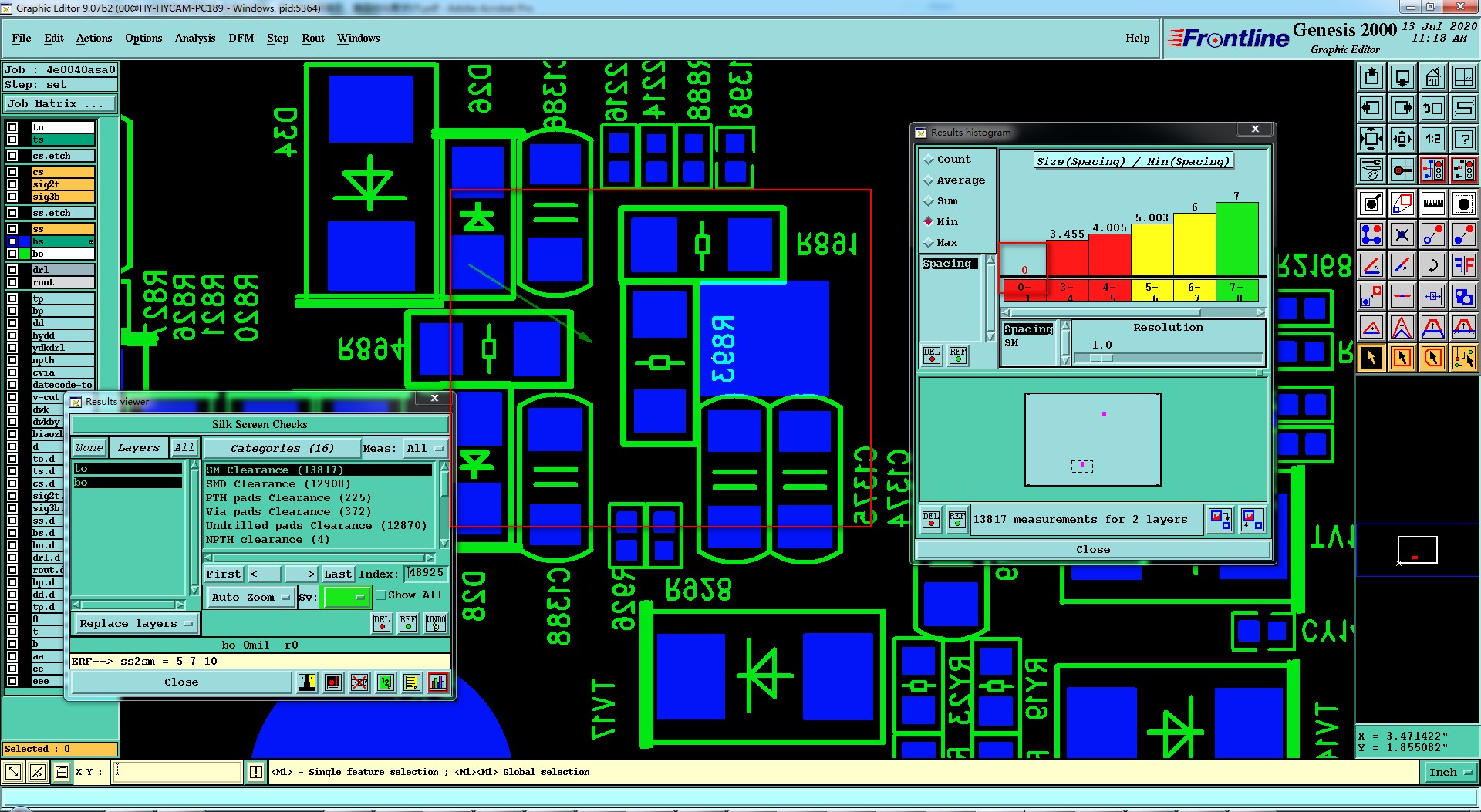Viewport: 1481px width, 812px height.
Task: Click the pan down icon in right toolbar
Action: pyautogui.click(x=1402, y=77)
